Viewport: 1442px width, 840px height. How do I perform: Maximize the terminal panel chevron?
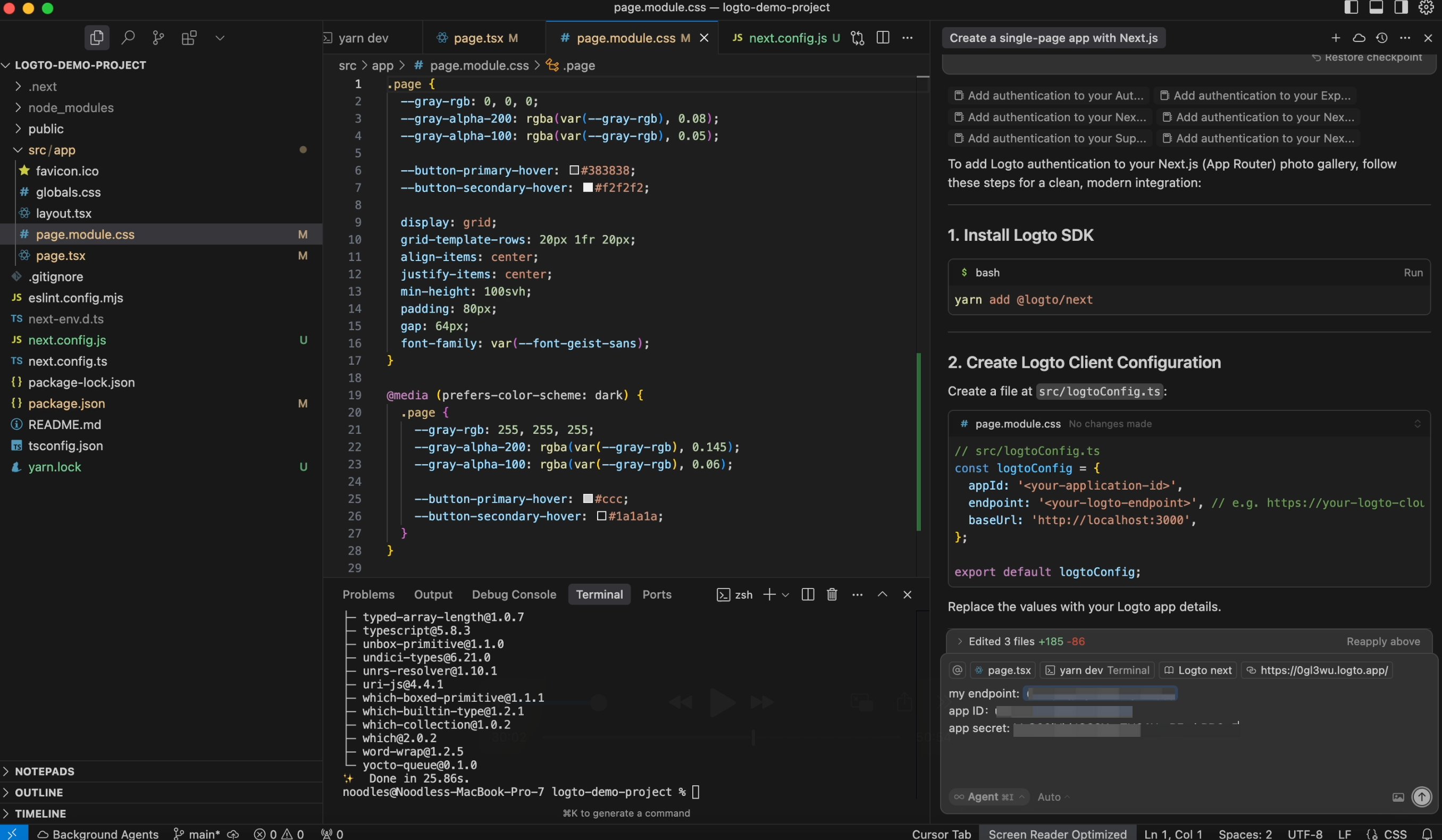[x=882, y=594]
